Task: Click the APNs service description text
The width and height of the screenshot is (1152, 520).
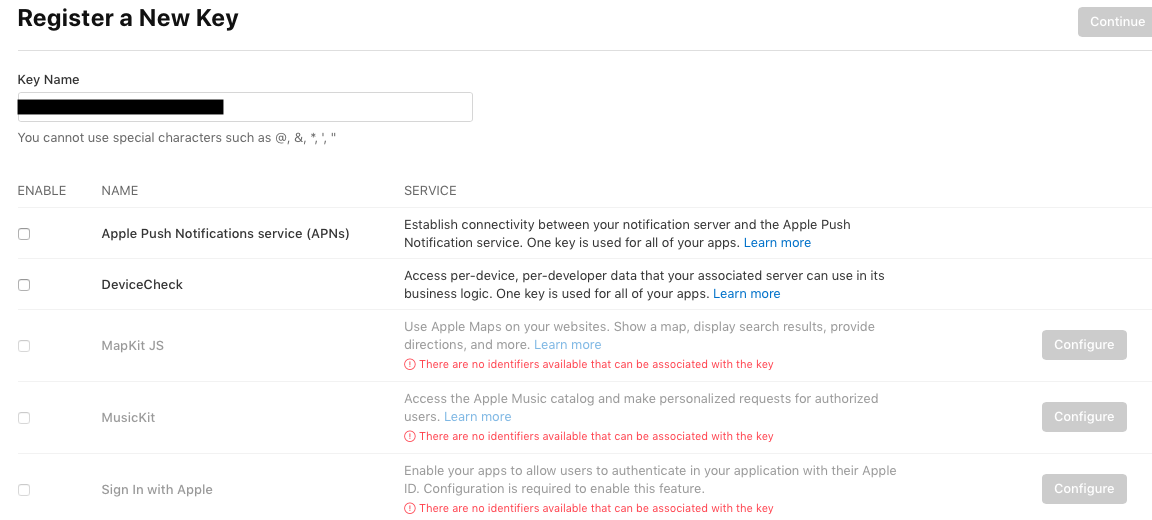Action: 627,234
